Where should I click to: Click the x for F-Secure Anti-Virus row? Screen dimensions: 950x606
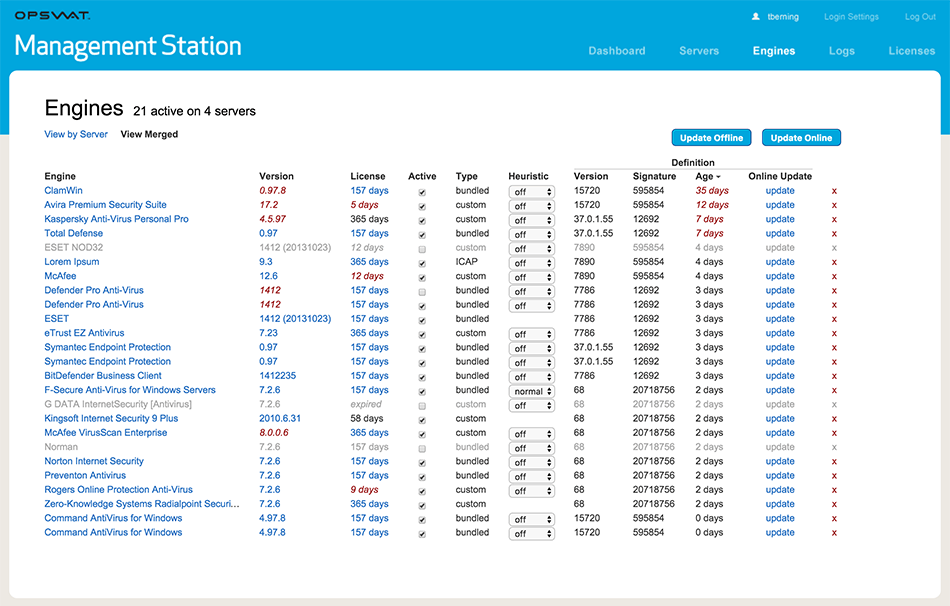pyautogui.click(x=834, y=391)
